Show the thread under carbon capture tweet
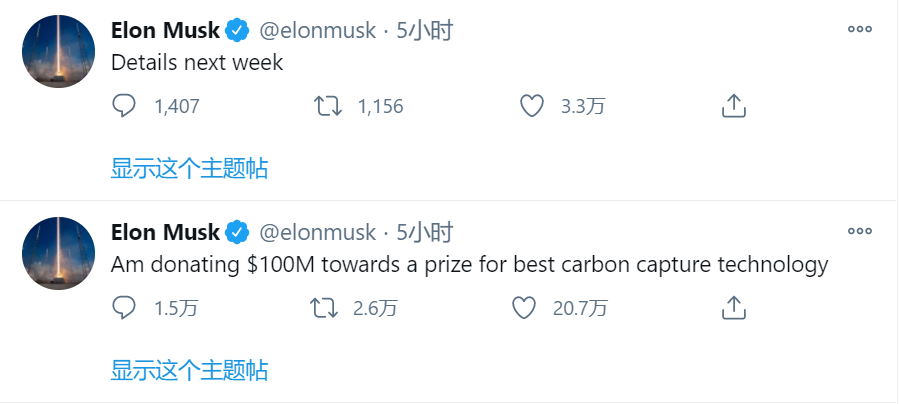The height and width of the screenshot is (404, 899). coord(189,370)
